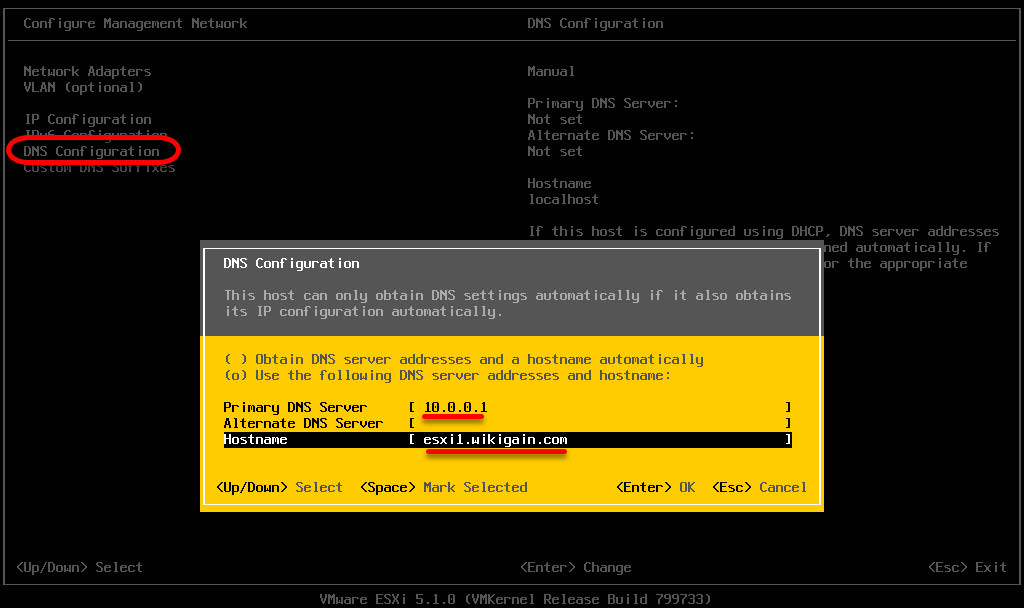Image resolution: width=1024 pixels, height=608 pixels.
Task: Click <Enter> OK in the dialog
Action: 656,487
